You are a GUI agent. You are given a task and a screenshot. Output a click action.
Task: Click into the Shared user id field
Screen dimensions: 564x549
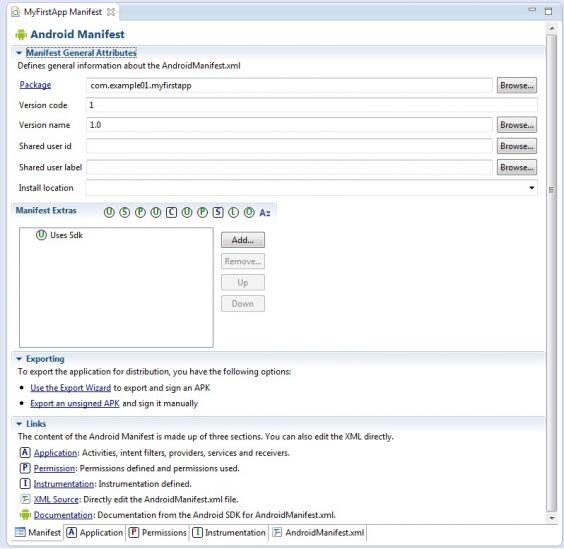[x=289, y=146]
